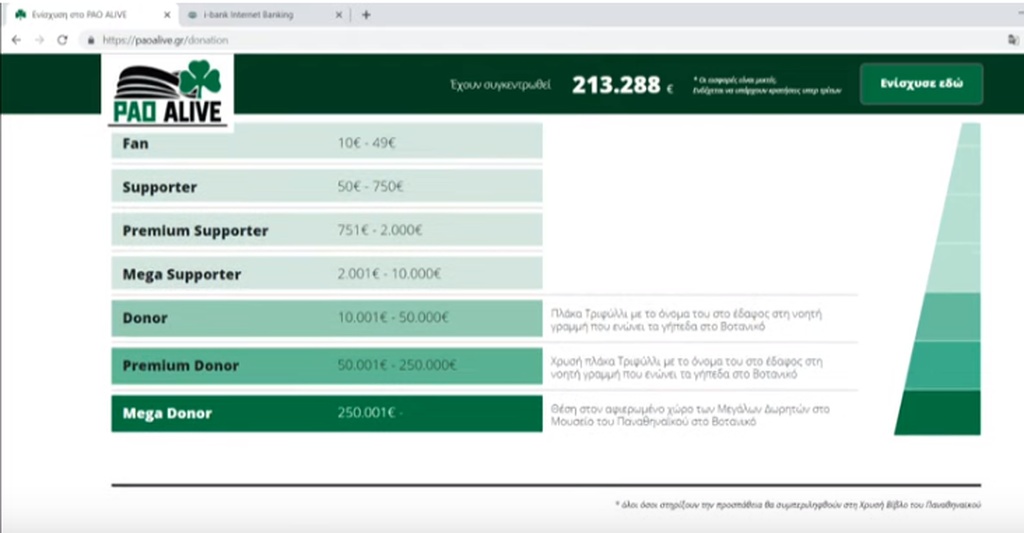The height and width of the screenshot is (533, 1024).
Task: Click the 10€ - 49€ range text
Action: (366, 143)
